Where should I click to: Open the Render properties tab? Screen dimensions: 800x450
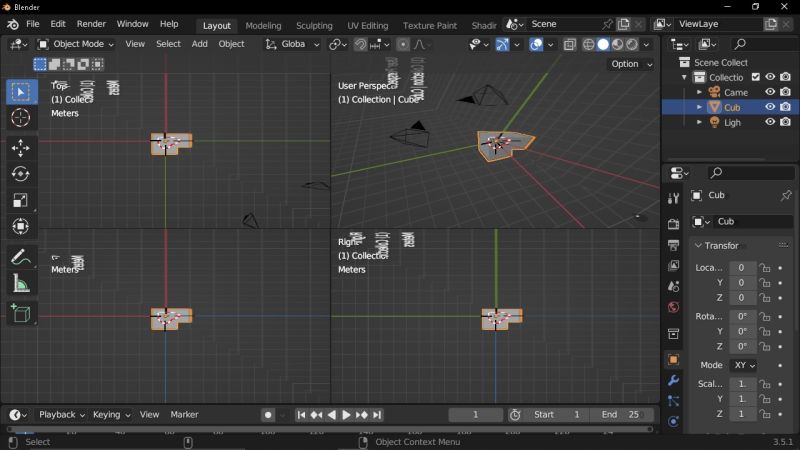pos(673,223)
